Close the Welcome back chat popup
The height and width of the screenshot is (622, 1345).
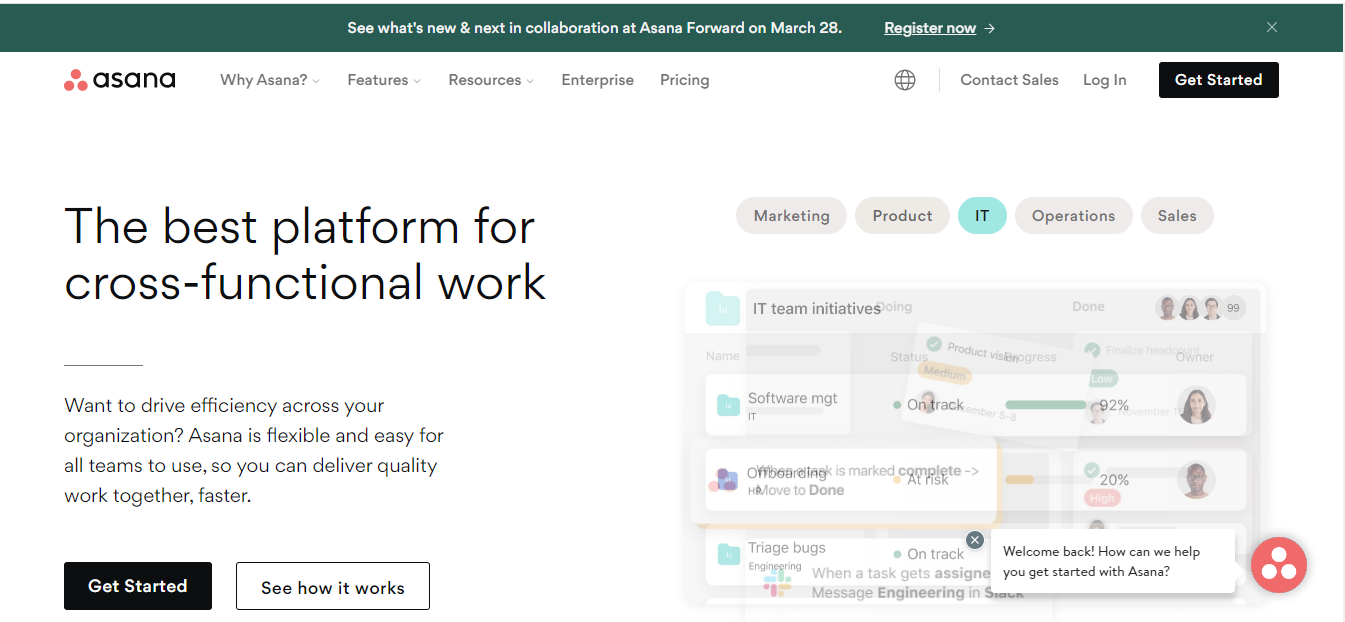975,540
